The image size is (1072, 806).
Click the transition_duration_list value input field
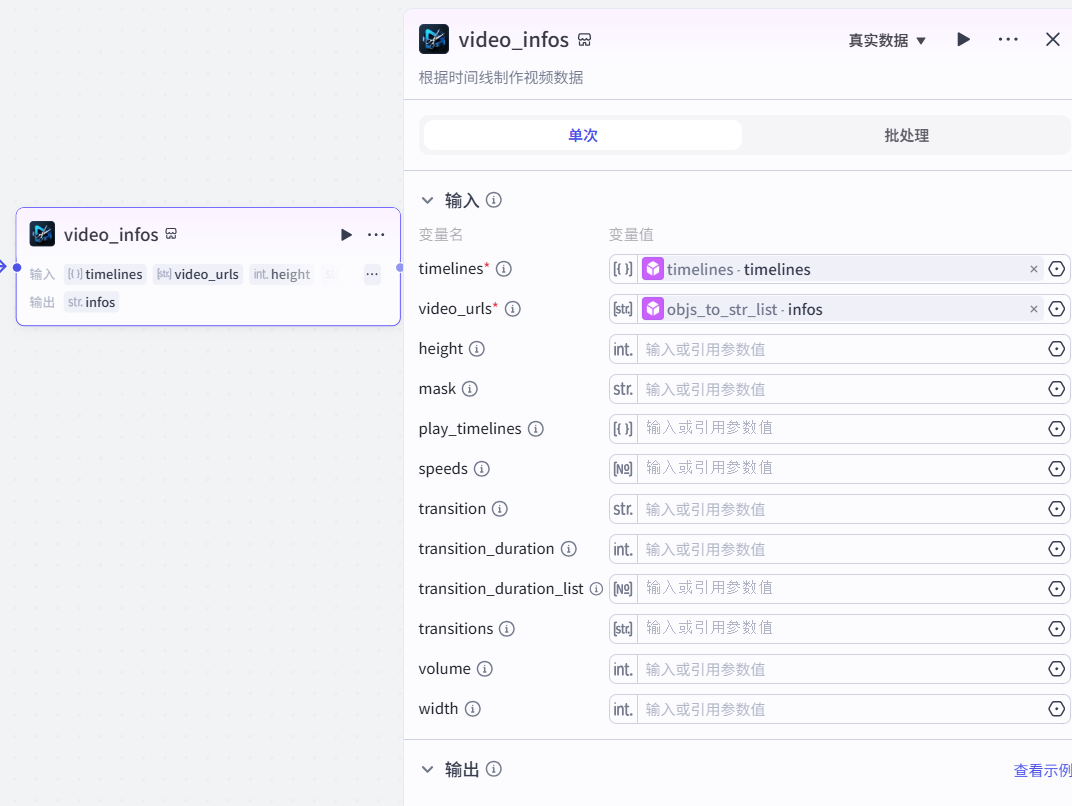[x=840, y=589]
